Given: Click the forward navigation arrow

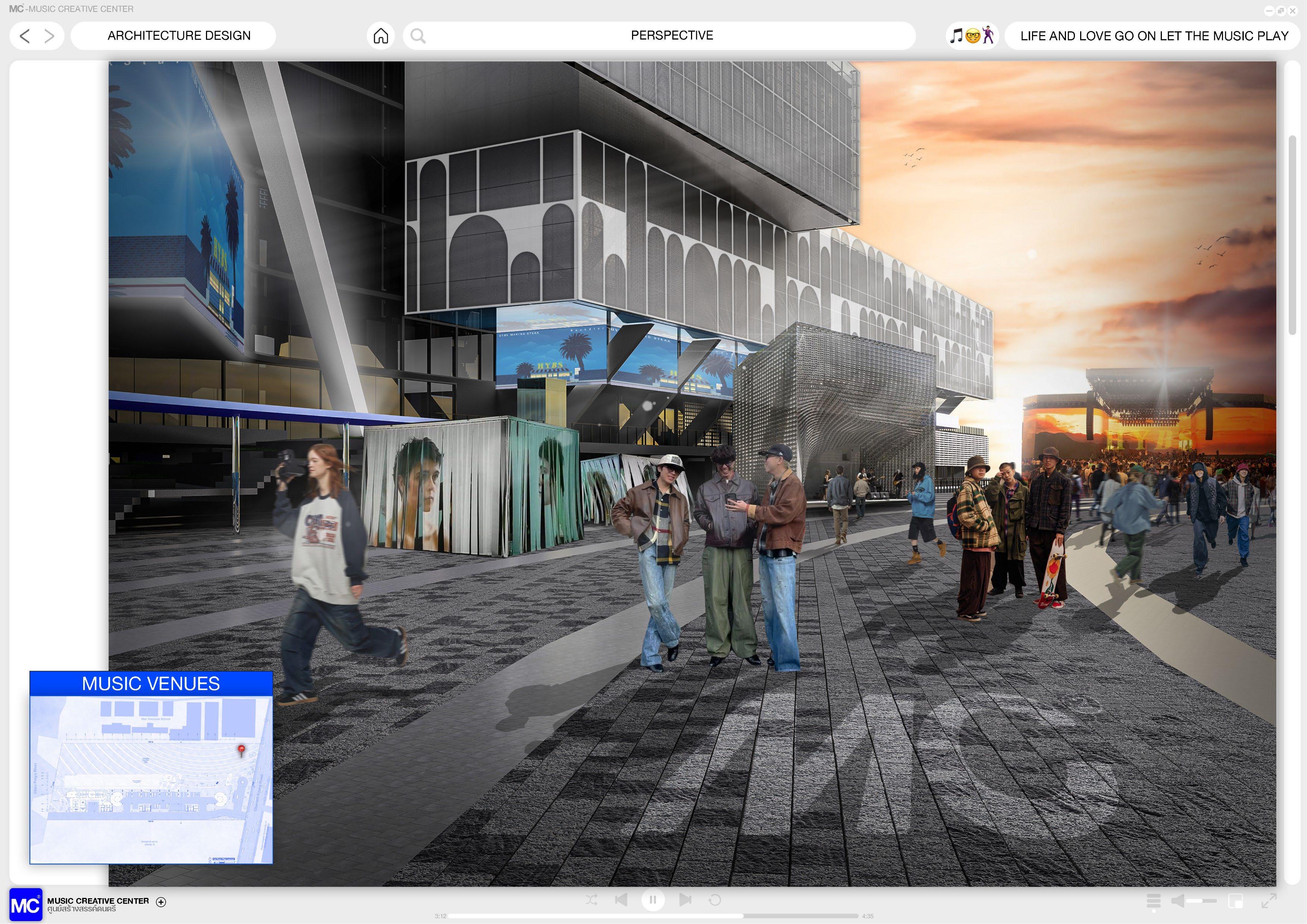Looking at the screenshot, I should tap(50, 36).
